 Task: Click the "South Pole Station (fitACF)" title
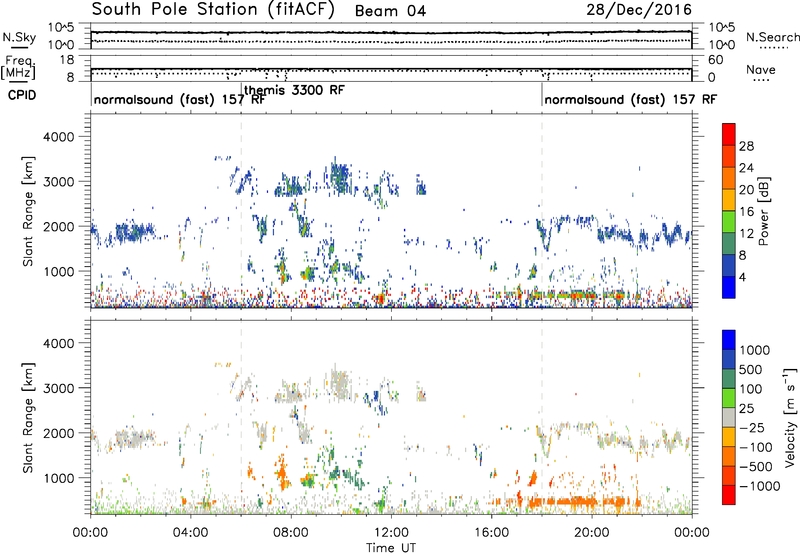(x=213, y=10)
